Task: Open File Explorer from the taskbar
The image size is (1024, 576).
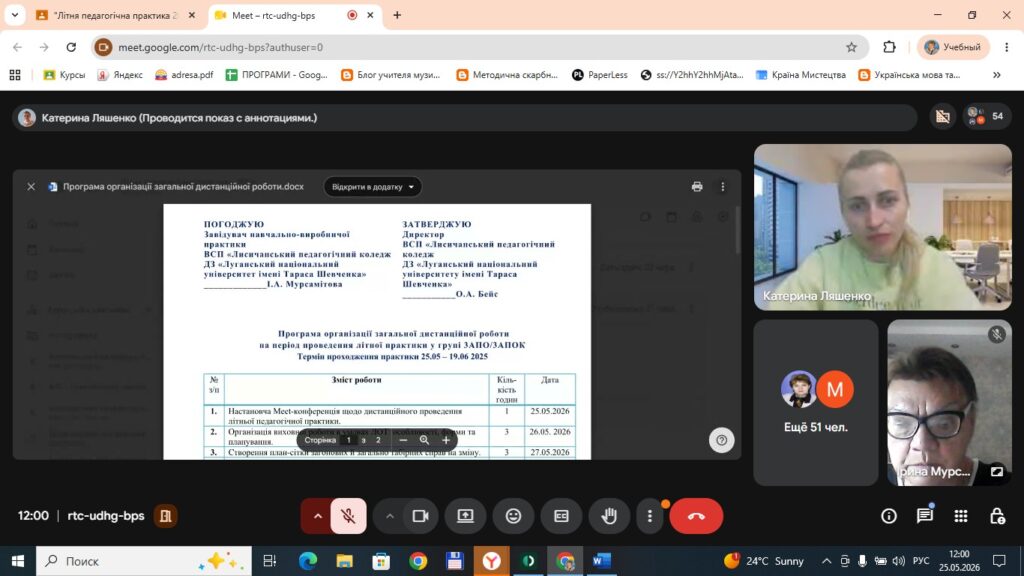Action: 344,561
